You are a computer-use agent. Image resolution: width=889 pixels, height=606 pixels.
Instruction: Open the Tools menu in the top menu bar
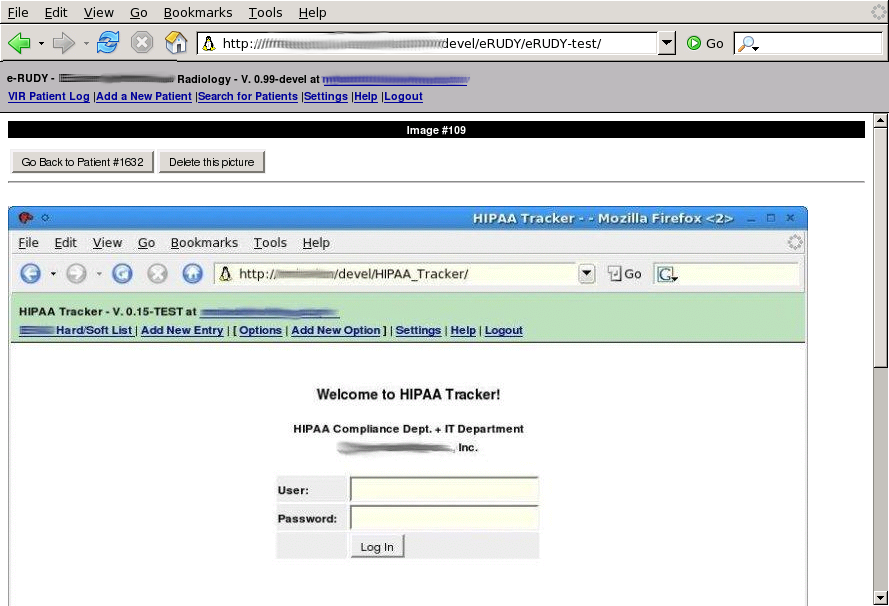point(265,13)
